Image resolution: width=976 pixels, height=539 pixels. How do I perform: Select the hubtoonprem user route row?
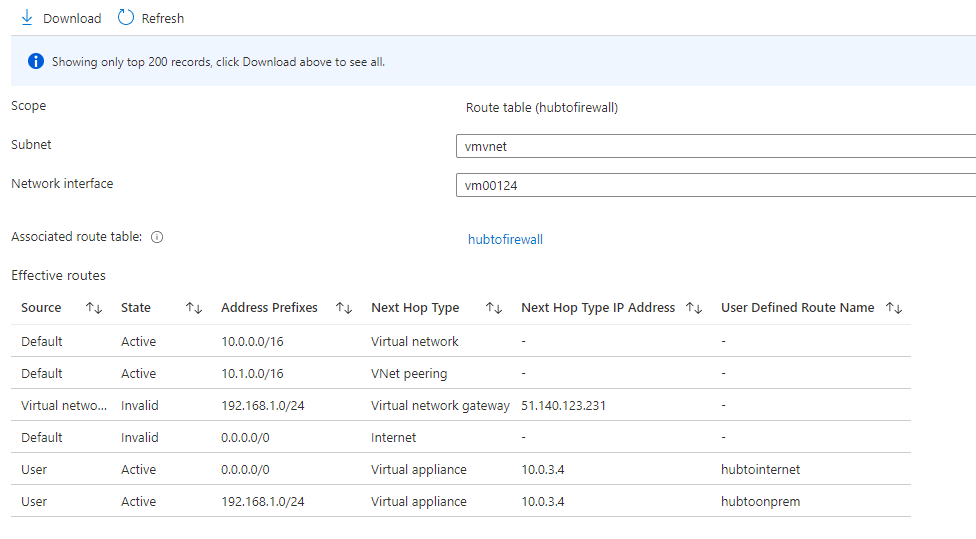click(x=460, y=501)
